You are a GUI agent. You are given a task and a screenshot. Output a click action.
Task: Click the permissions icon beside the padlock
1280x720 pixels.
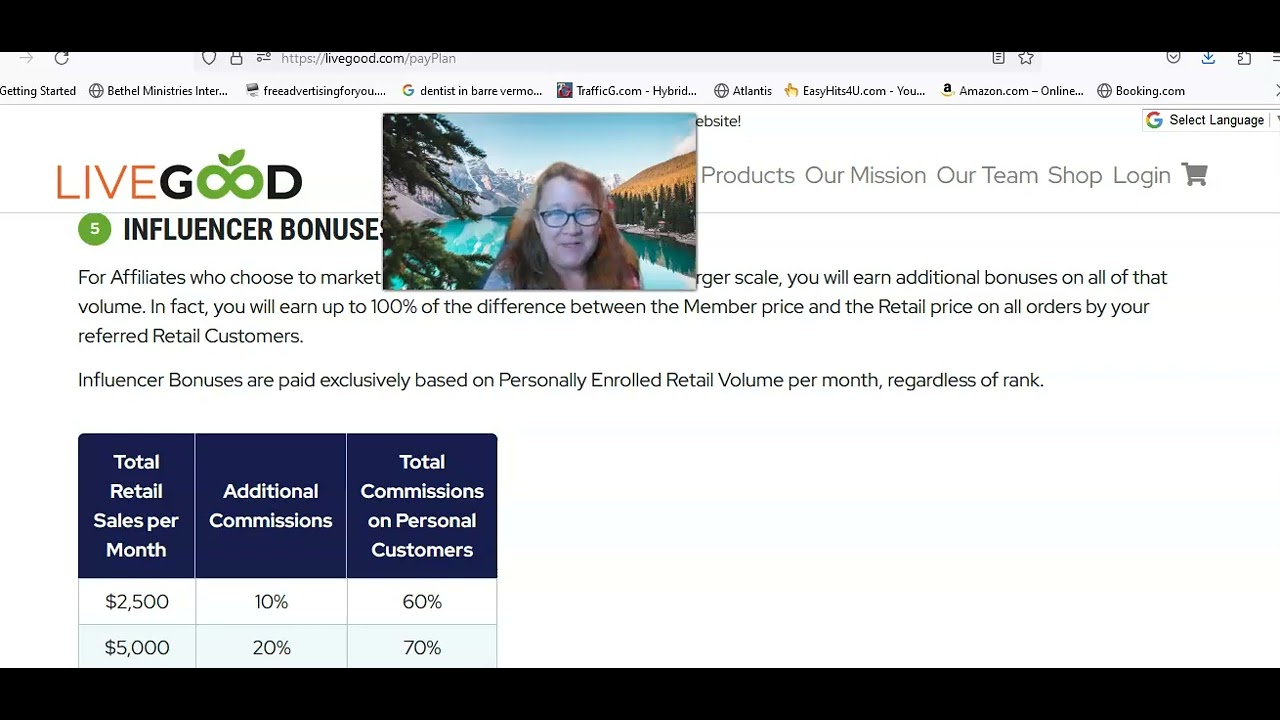point(263,58)
